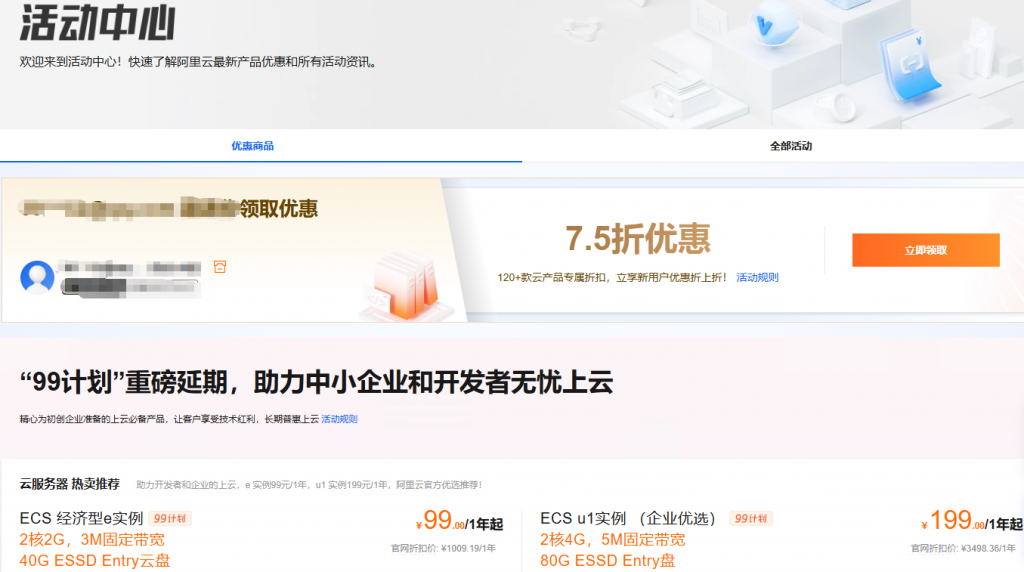Click the 99计划 tag on ECS e实例

[171, 518]
